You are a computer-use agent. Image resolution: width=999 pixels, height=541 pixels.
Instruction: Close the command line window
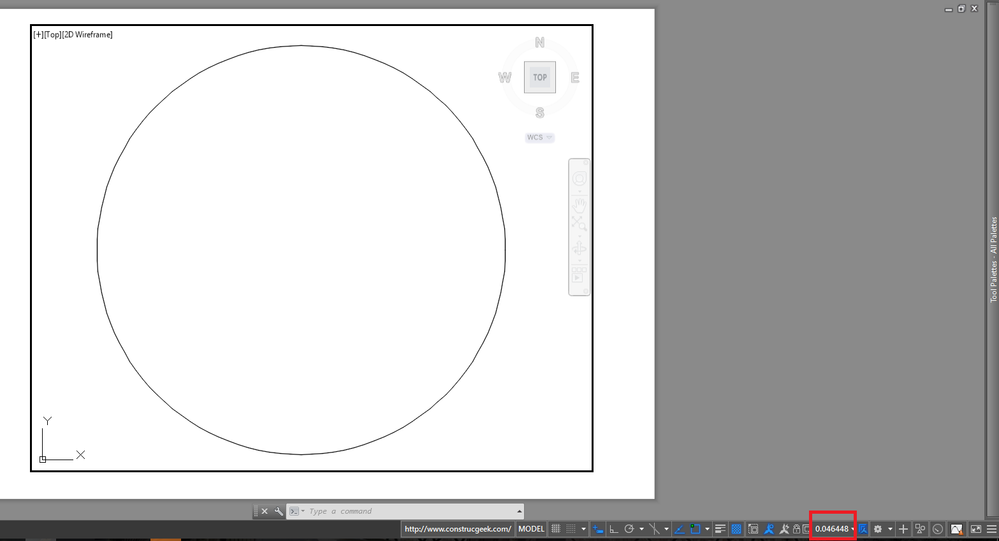[x=264, y=511]
